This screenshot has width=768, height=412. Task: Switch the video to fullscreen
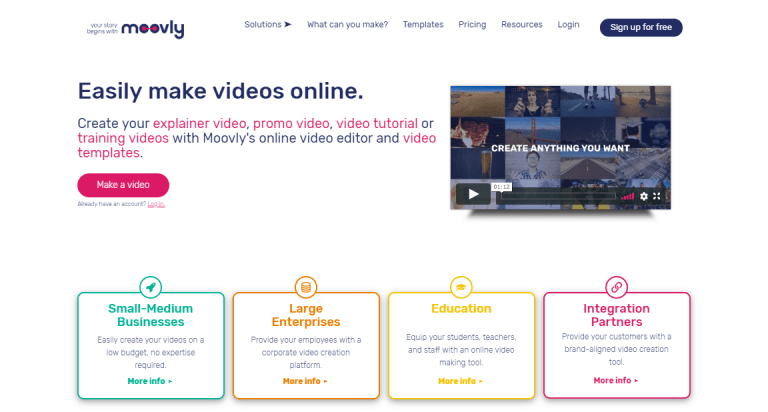pyautogui.click(x=657, y=196)
